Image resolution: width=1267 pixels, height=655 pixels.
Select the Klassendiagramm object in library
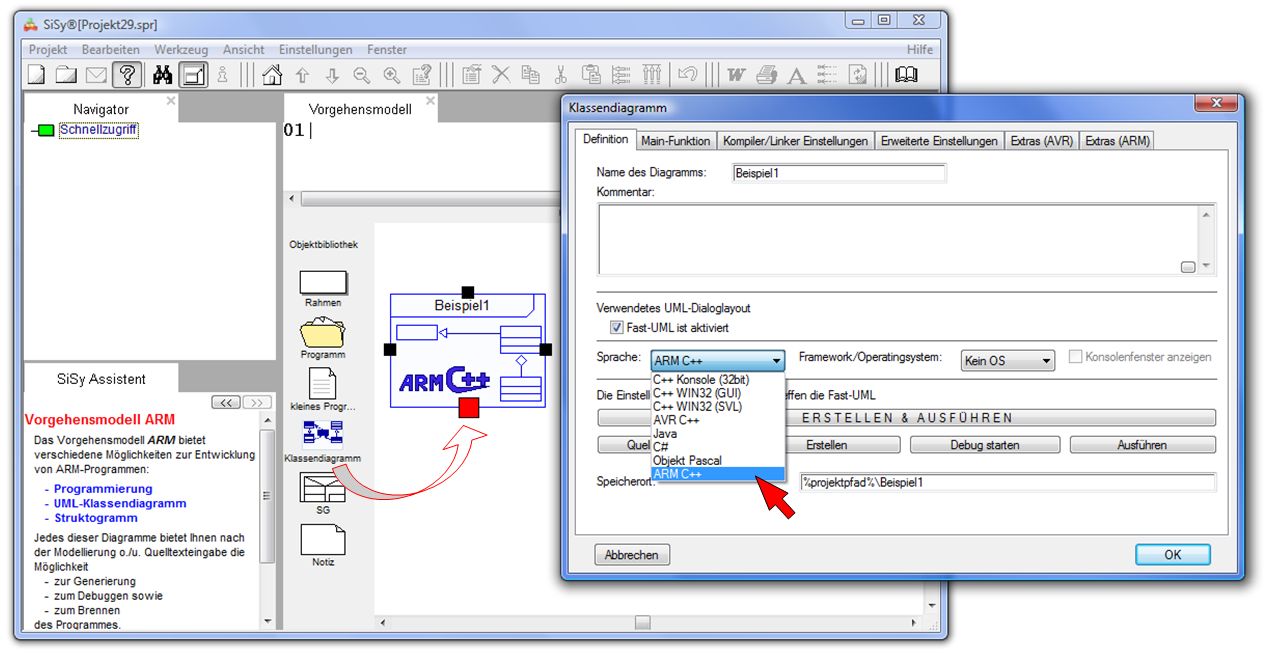click(x=323, y=441)
